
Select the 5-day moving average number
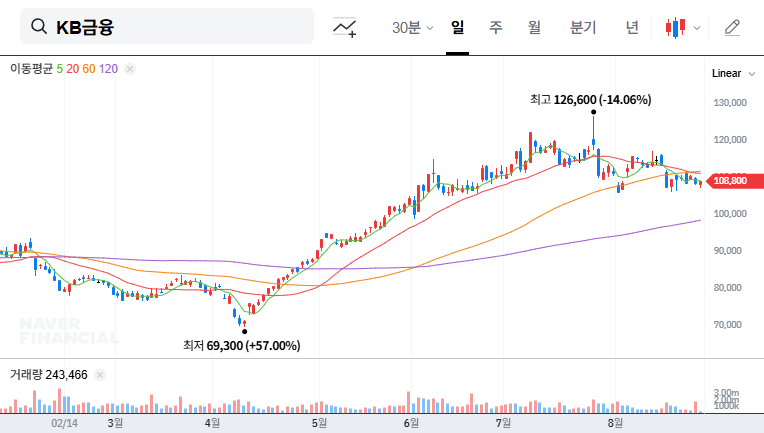(x=59, y=69)
